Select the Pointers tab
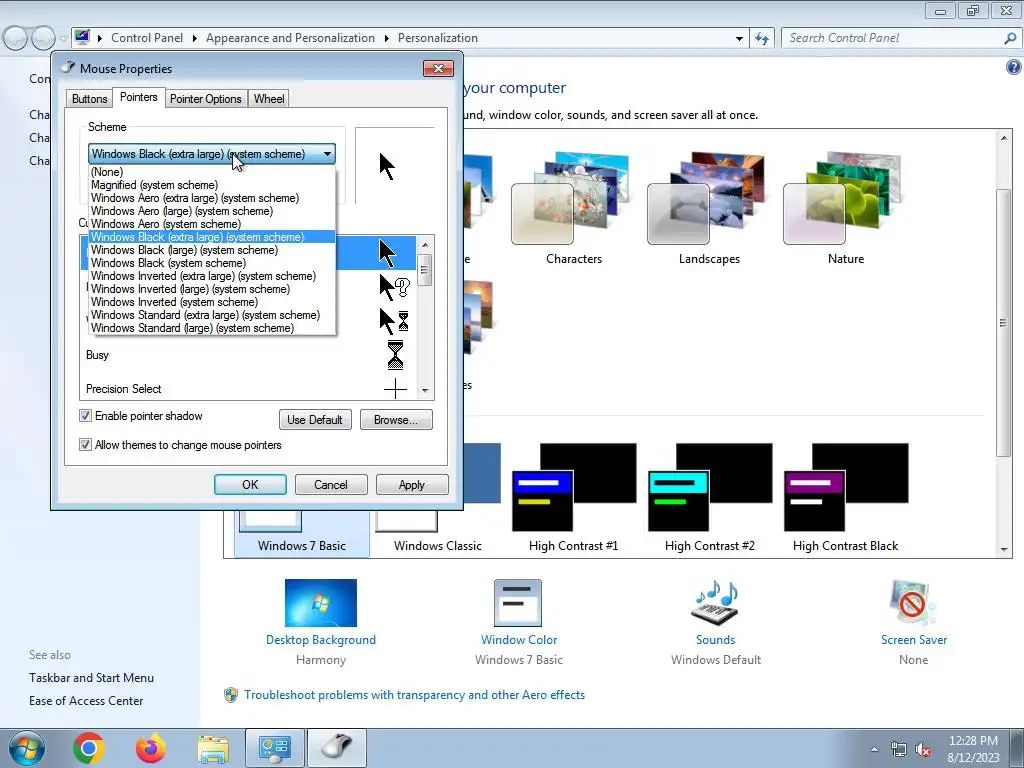The height and width of the screenshot is (768, 1024). coord(138,97)
